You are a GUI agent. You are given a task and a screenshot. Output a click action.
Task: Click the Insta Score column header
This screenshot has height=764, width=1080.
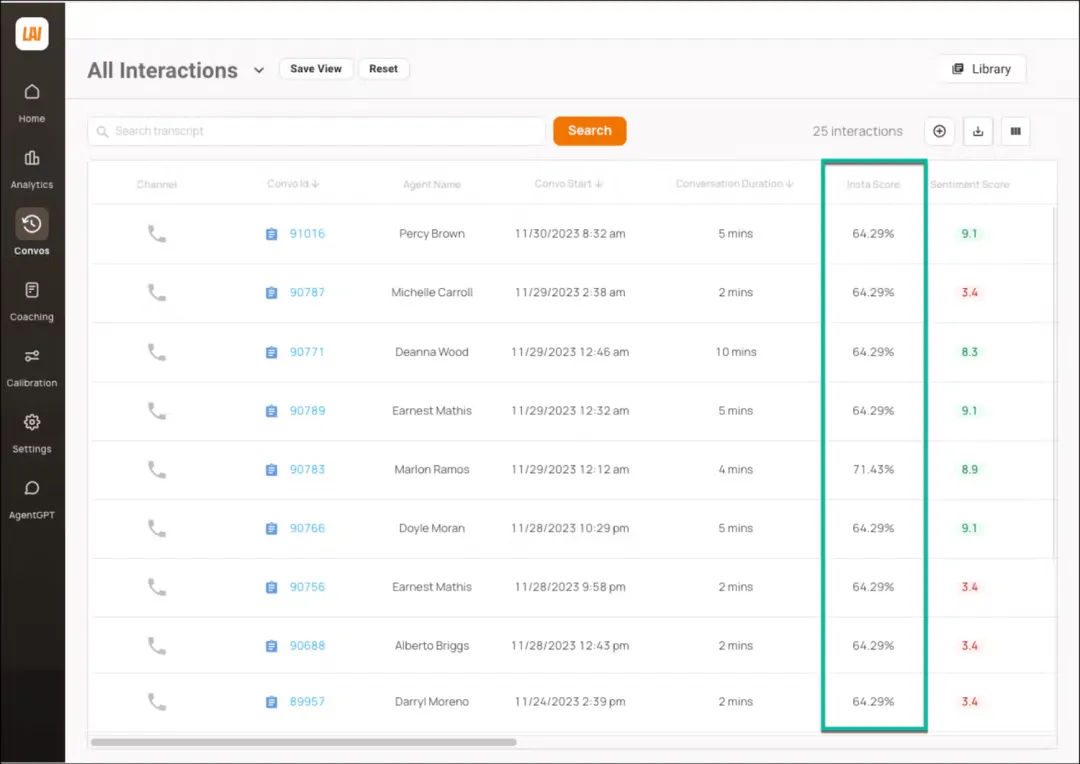[x=873, y=185]
